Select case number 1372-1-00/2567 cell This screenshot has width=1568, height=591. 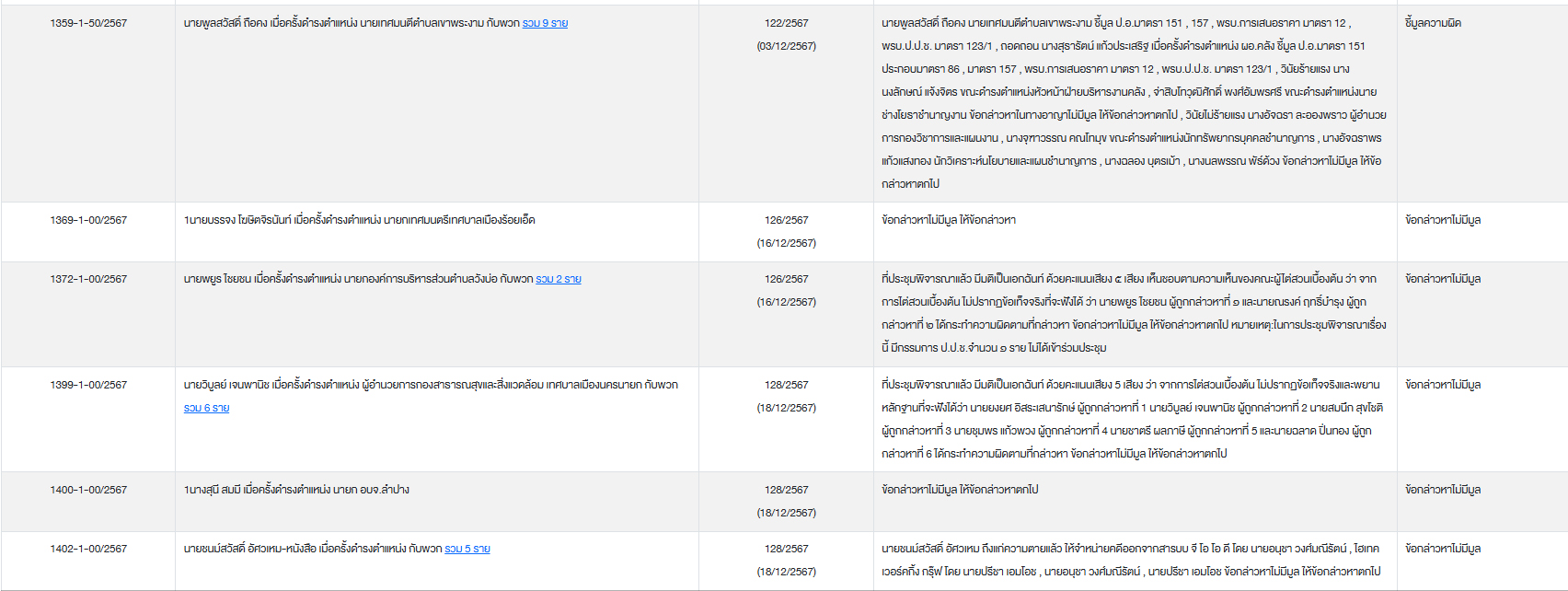pyautogui.click(x=88, y=279)
